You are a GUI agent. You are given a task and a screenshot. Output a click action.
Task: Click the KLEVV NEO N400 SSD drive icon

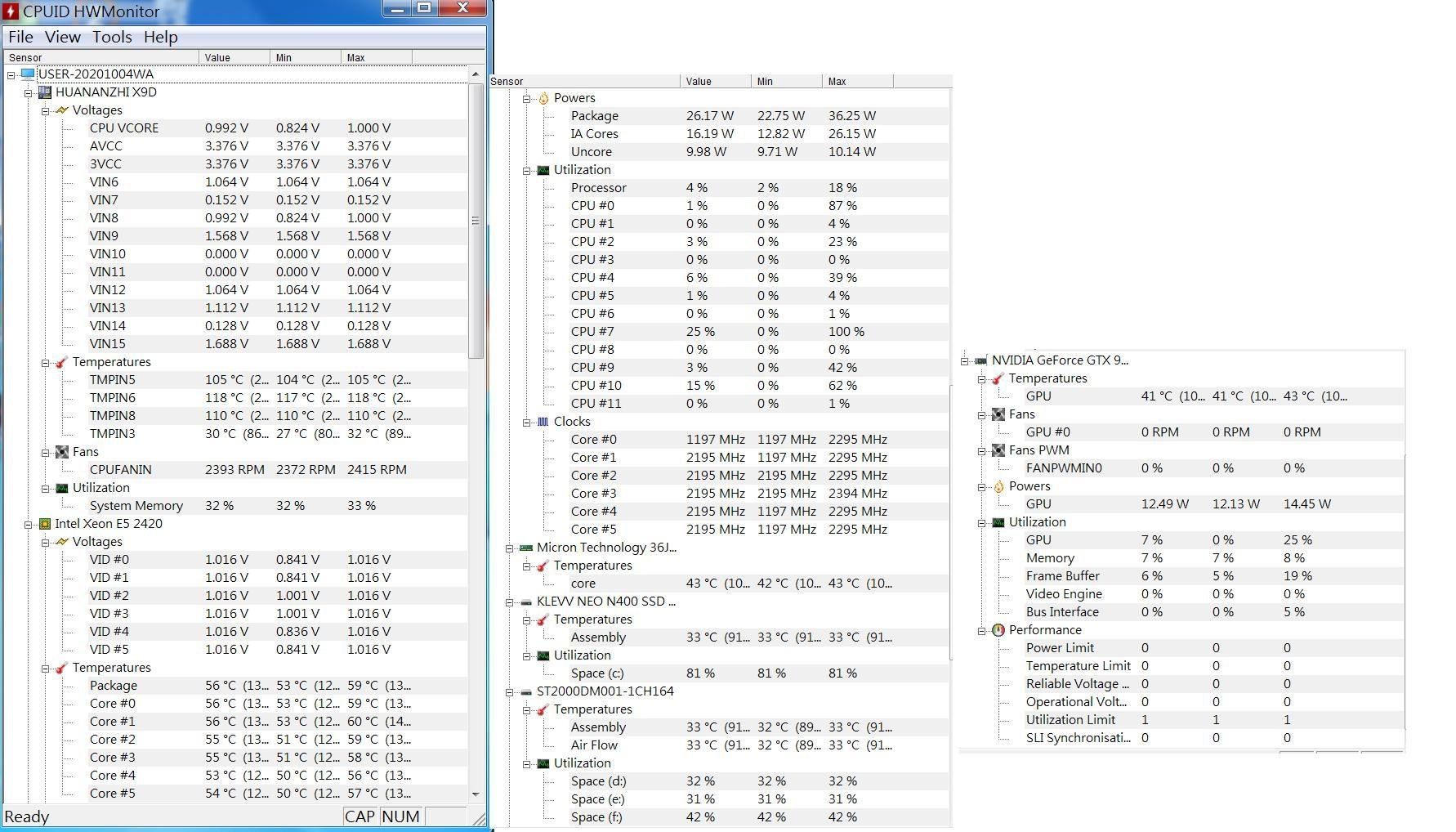tap(526, 602)
